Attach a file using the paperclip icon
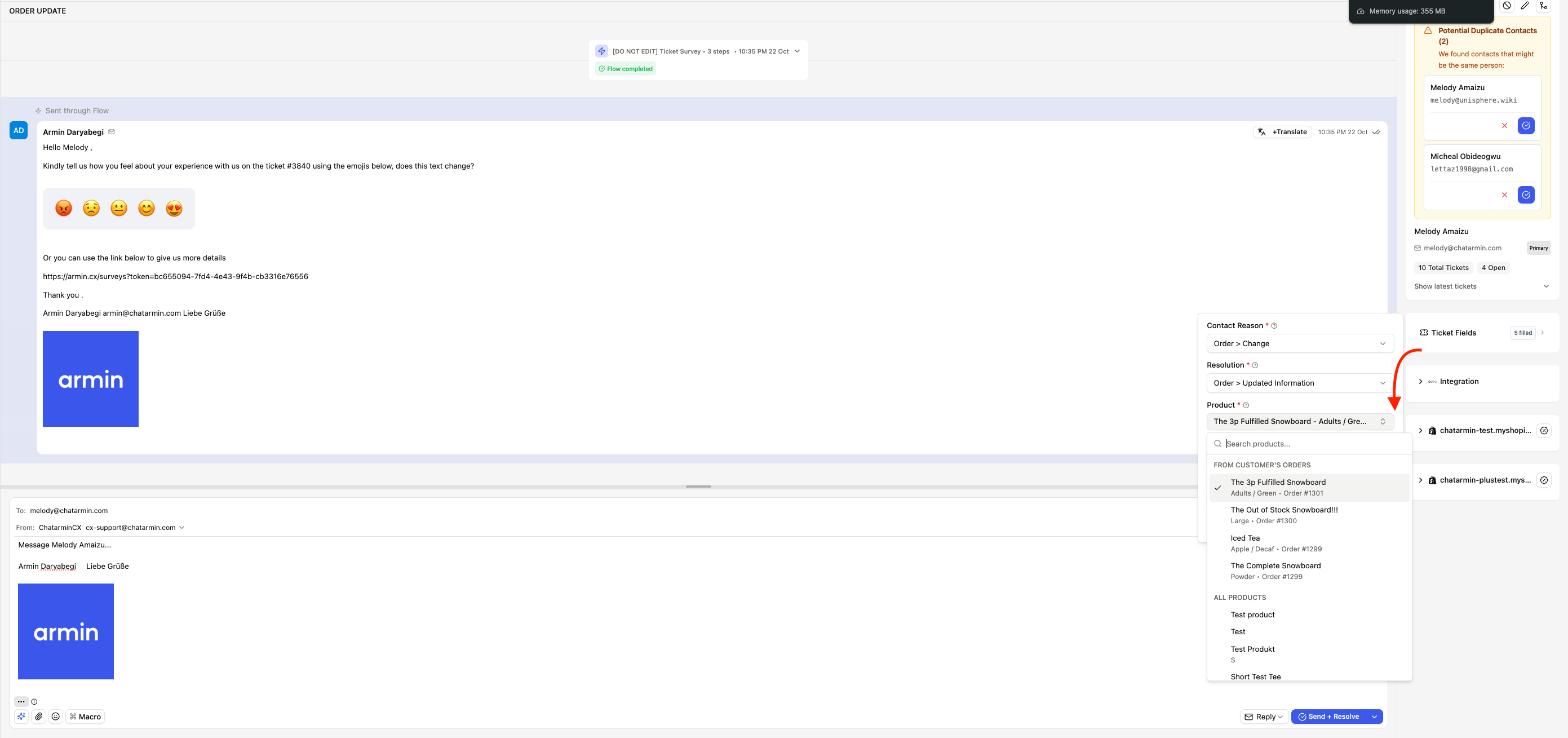Image resolution: width=1568 pixels, height=738 pixels. (39, 717)
